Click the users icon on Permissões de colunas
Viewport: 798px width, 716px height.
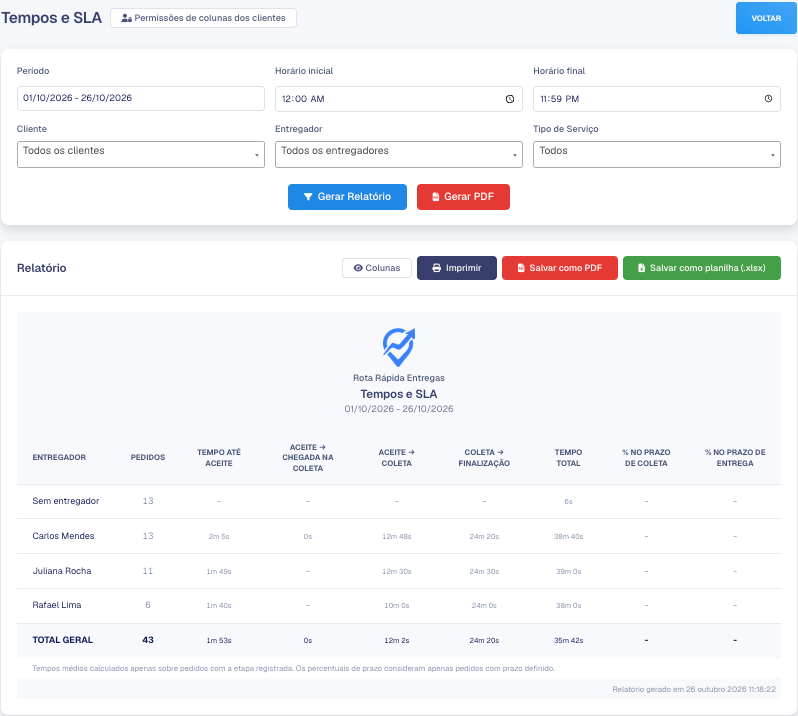(126, 18)
